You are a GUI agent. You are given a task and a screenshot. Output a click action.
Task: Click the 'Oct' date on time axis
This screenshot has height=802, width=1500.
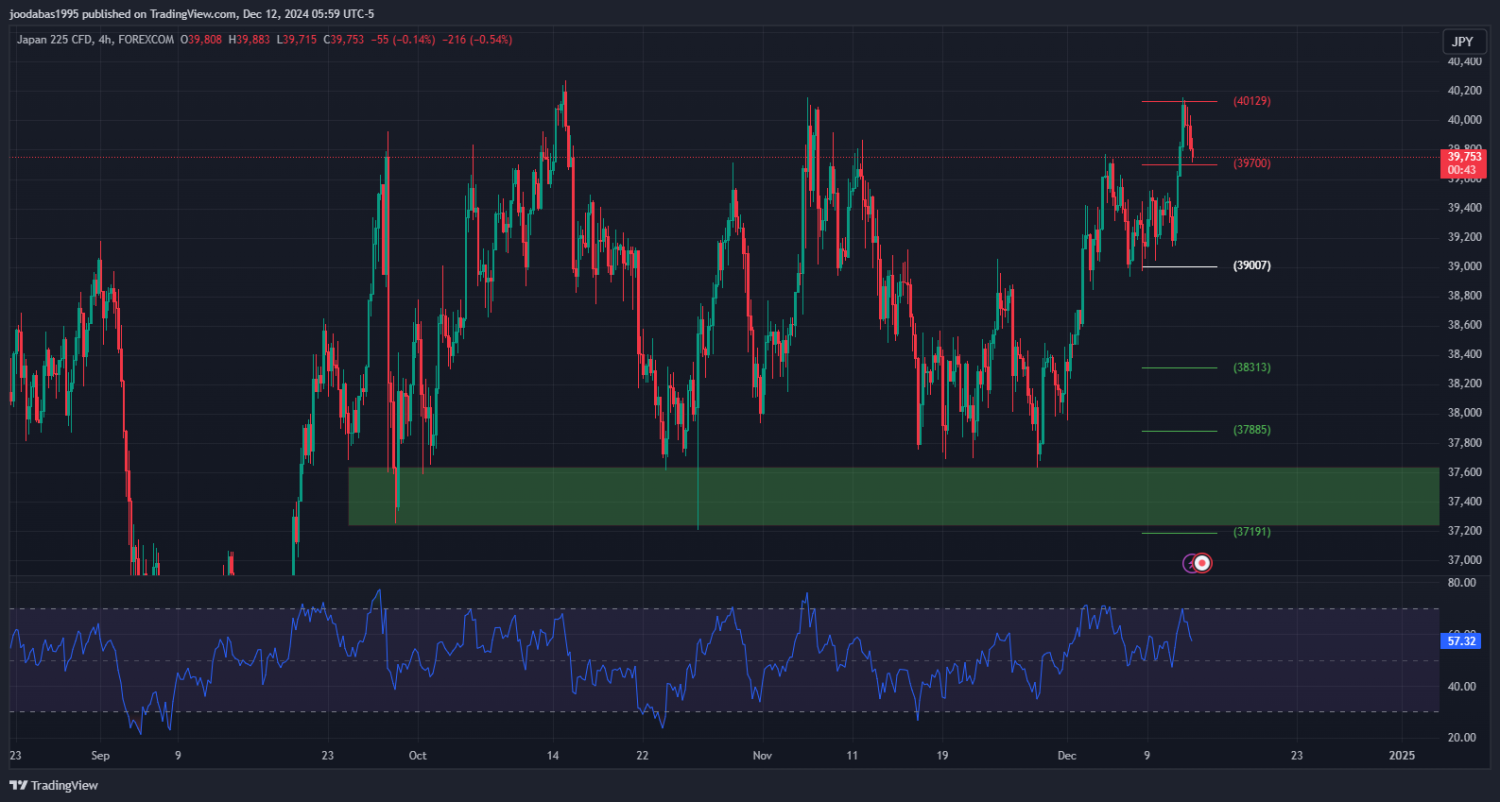[418, 755]
